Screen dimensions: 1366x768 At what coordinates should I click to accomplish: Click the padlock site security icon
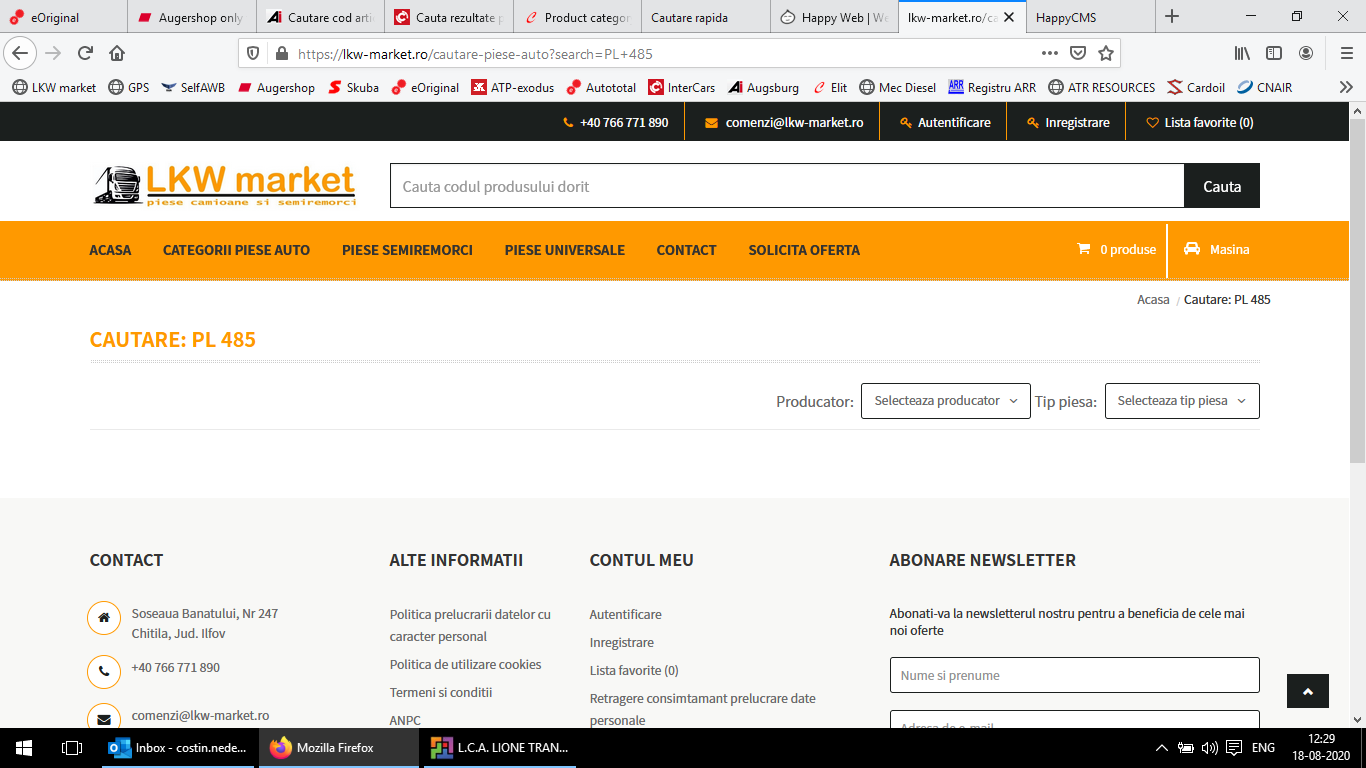pyautogui.click(x=281, y=53)
